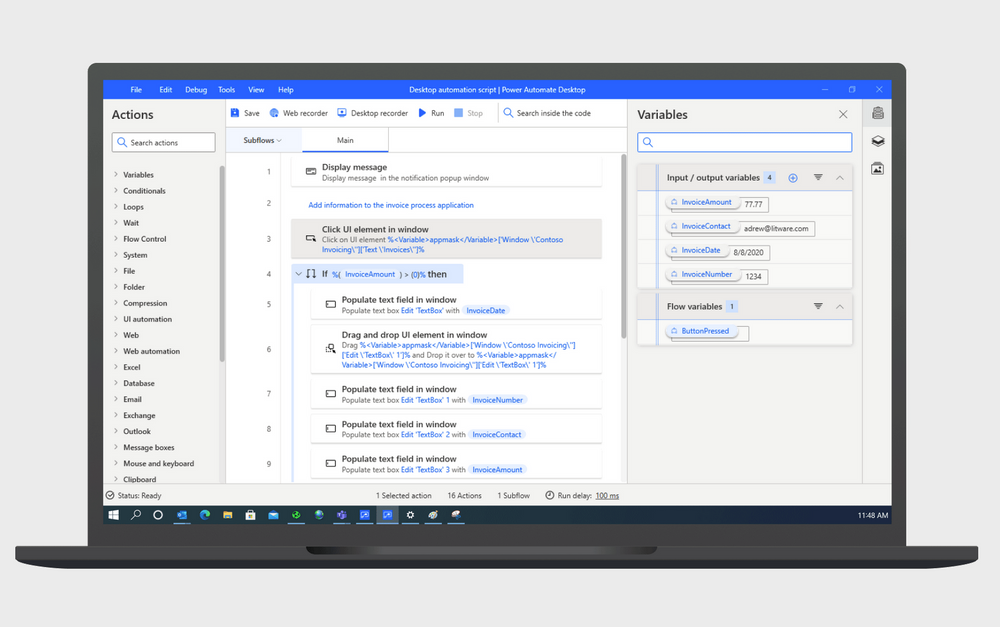The image size is (1000, 627).
Task: Open the Subflows dropdown
Action: click(262, 140)
